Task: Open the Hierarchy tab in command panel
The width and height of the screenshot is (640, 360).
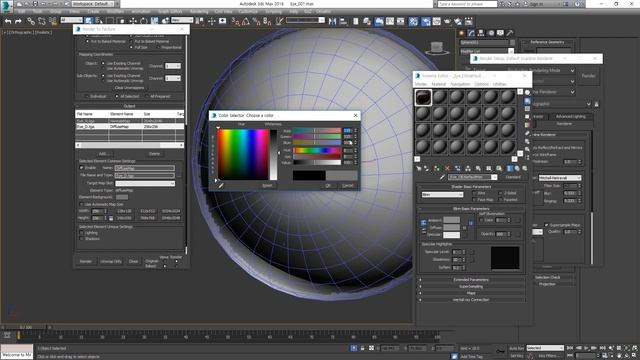Action: click(x=481, y=33)
